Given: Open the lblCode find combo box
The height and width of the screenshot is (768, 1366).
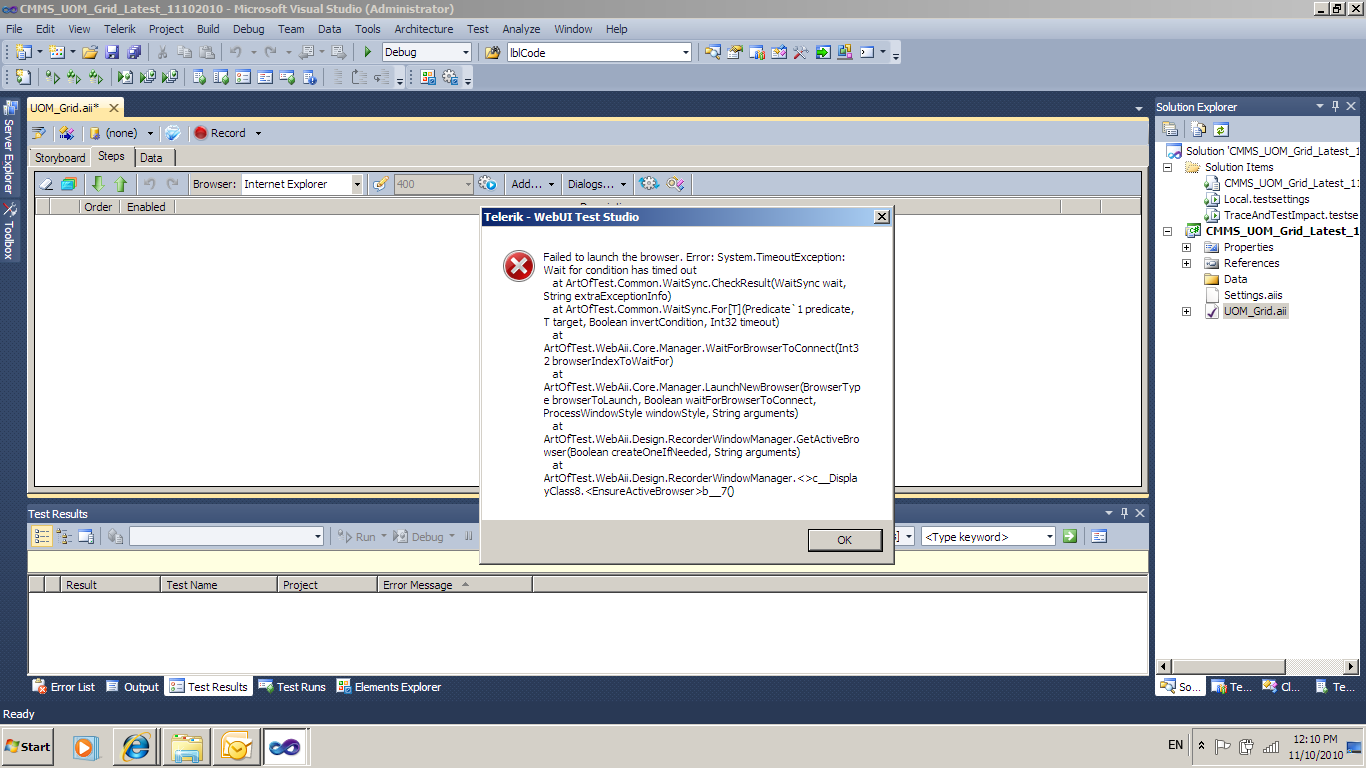Looking at the screenshot, I should tap(599, 52).
